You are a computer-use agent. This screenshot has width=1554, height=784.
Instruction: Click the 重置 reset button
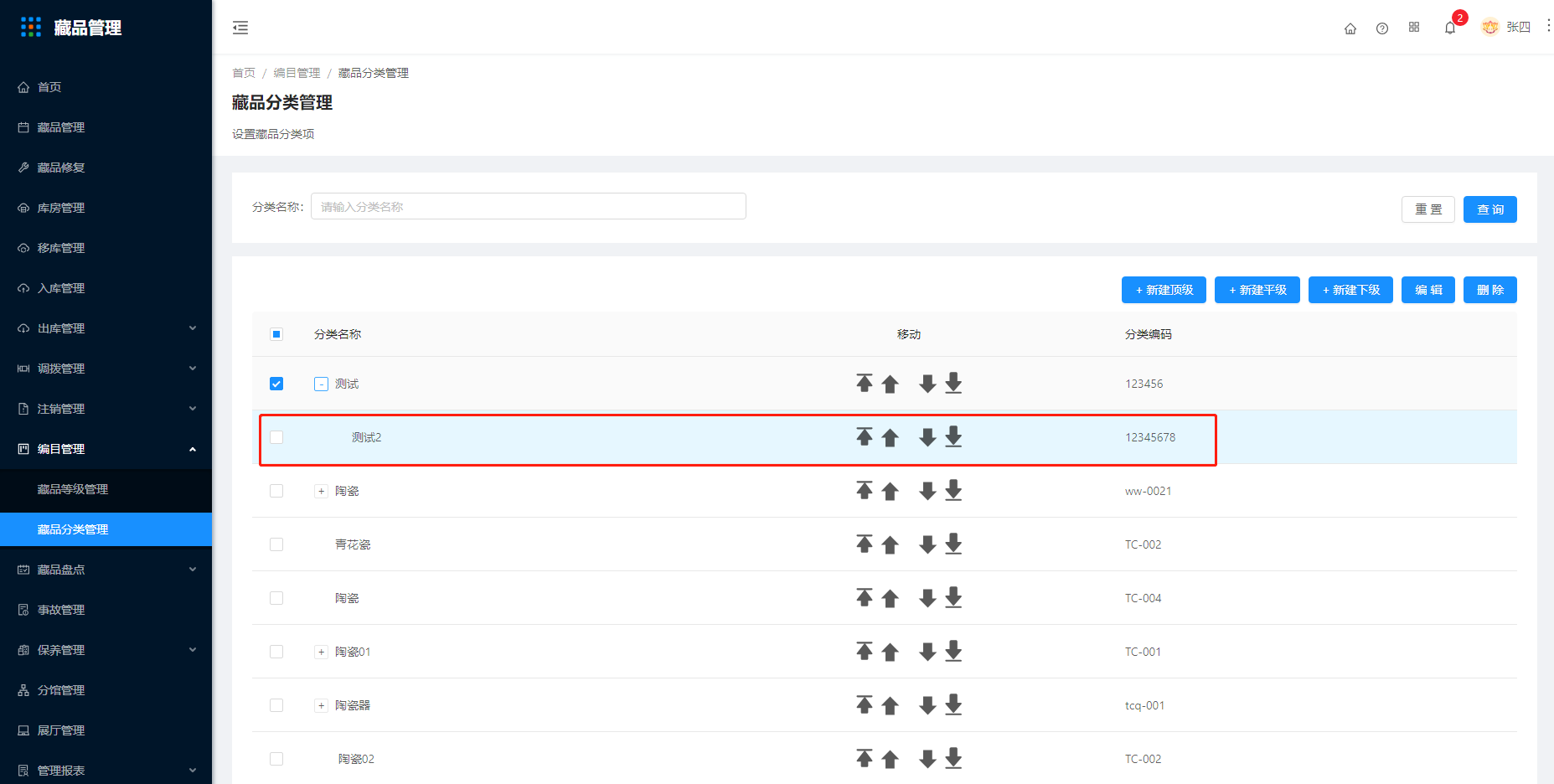click(1428, 209)
